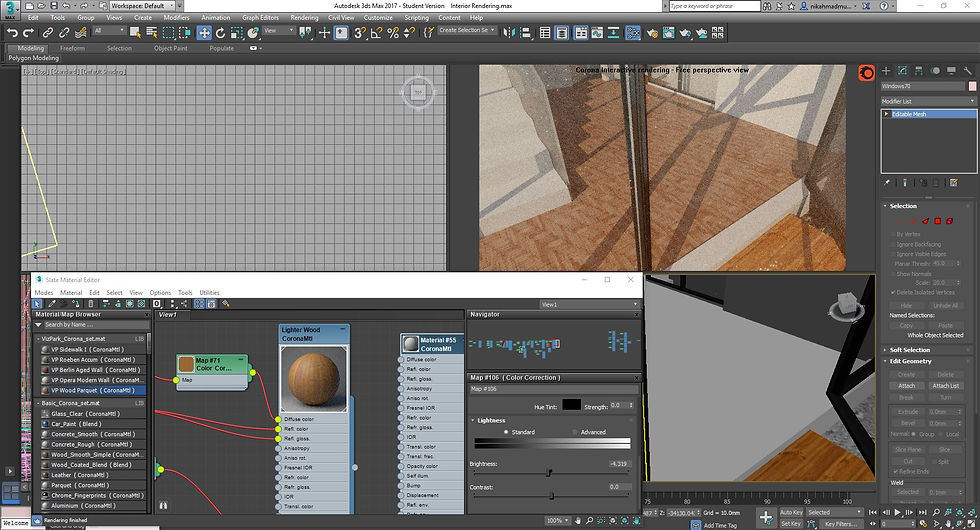Click the Contrast slider handle
The width and height of the screenshot is (980, 530).
(551, 496)
